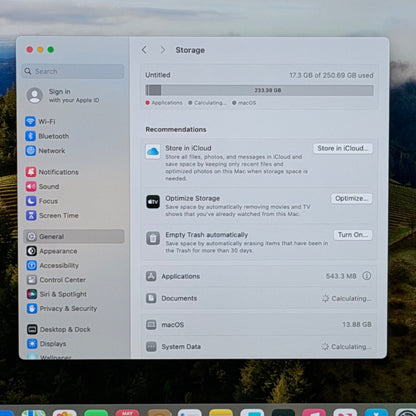Click the Search field in sidebar
Screen dimensions: 416x416
[73, 71]
